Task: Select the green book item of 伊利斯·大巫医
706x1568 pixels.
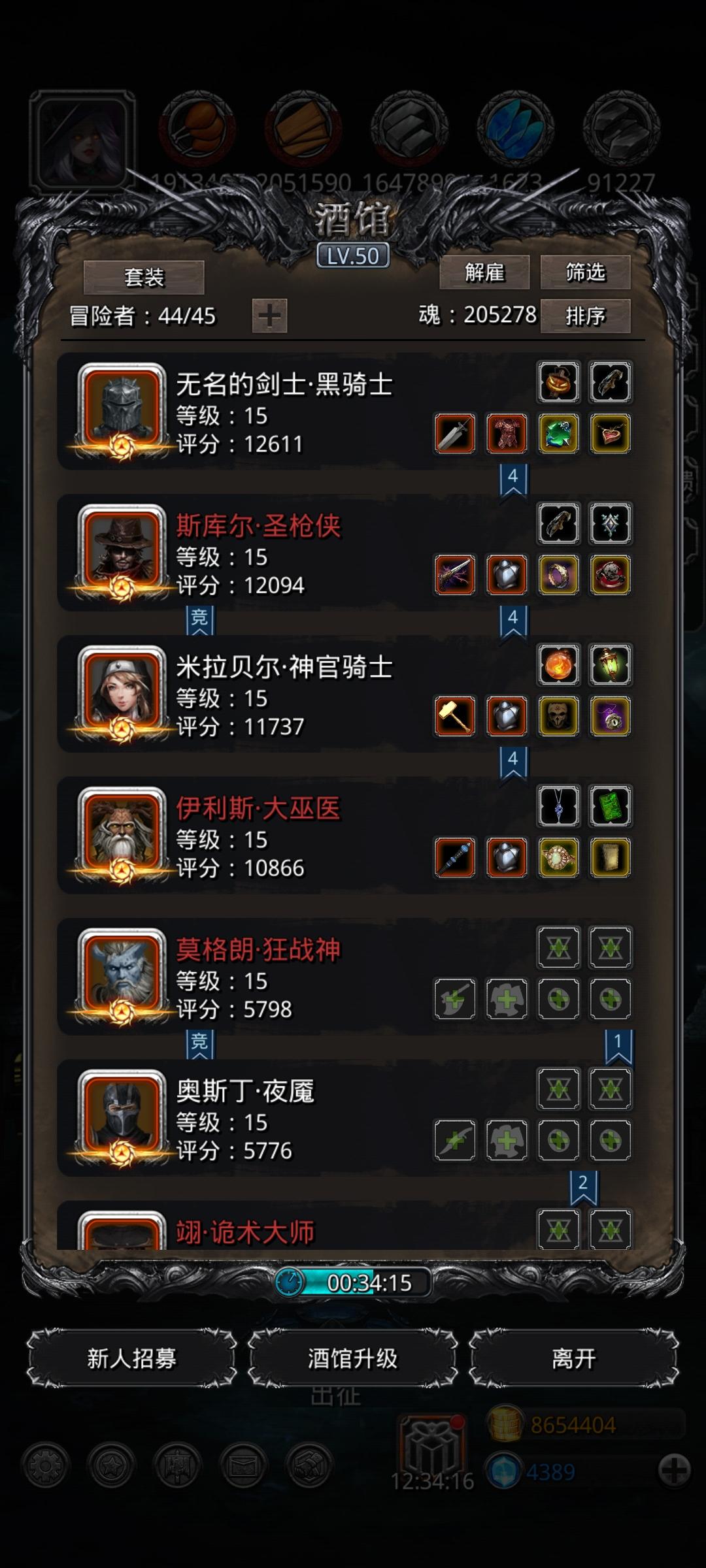Action: click(x=610, y=806)
